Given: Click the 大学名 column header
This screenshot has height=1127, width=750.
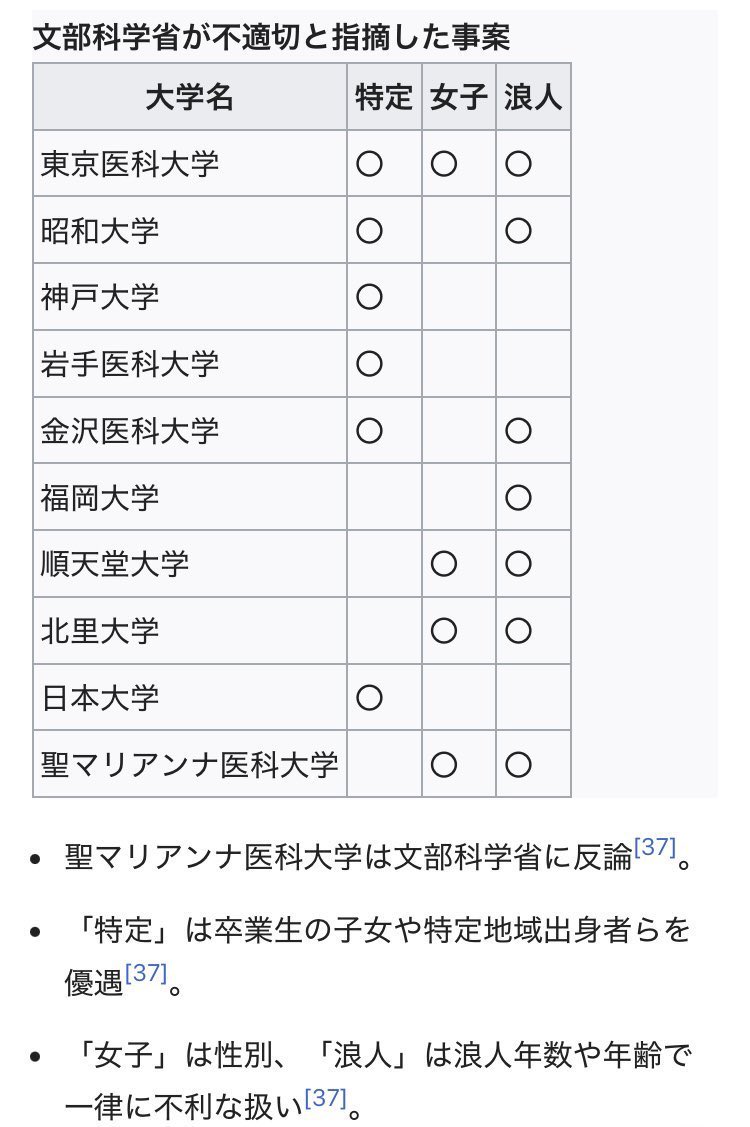Looking at the screenshot, I should point(190,97).
